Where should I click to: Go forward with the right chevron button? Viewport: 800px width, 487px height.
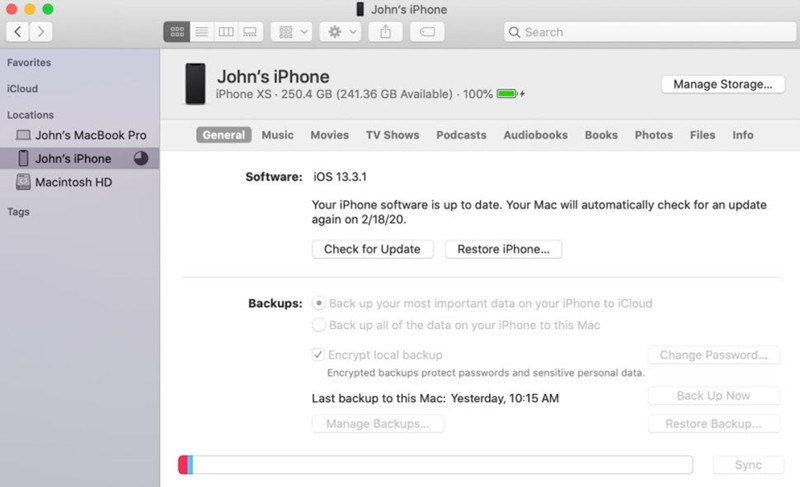coord(41,32)
